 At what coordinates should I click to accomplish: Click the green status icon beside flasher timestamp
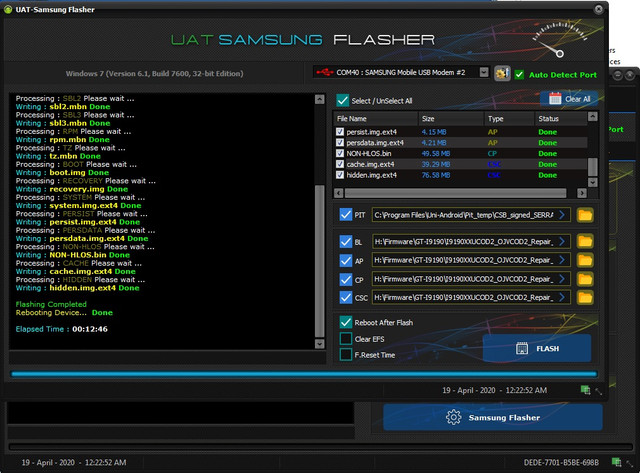585,390
